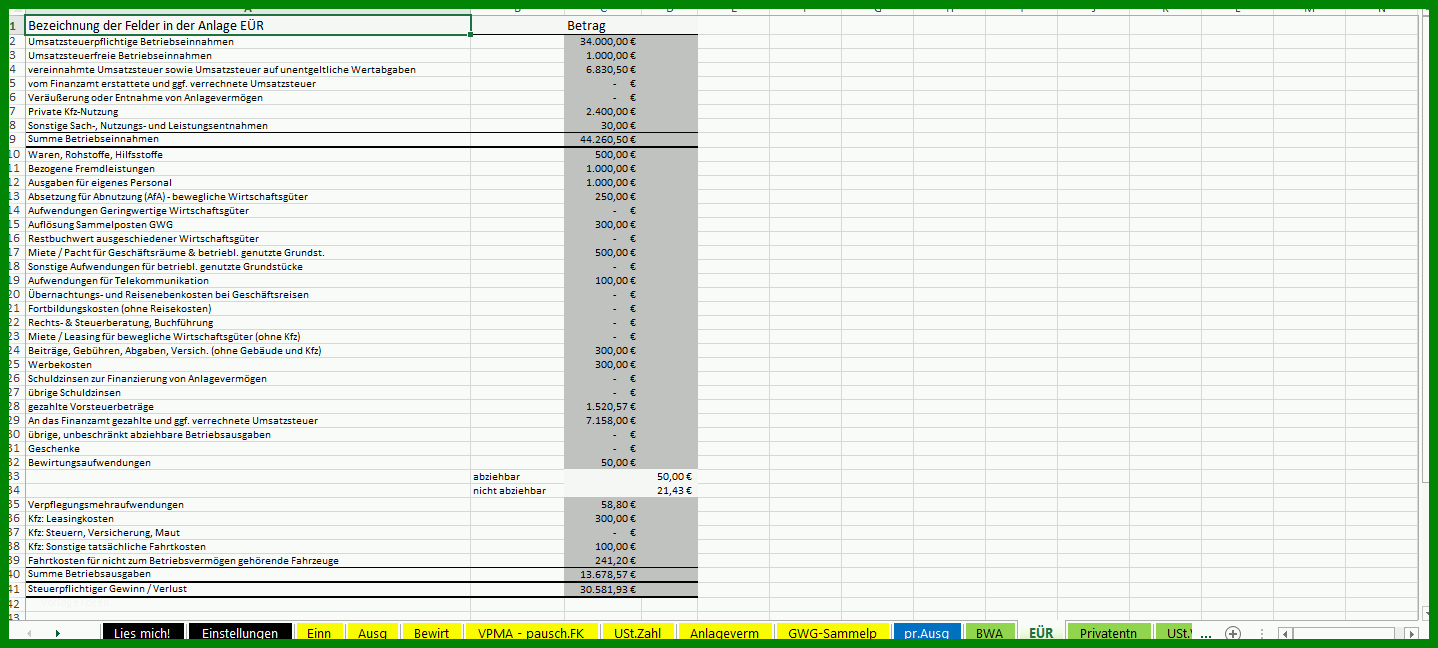
Task: Select total 44.260,50 €
Action: coord(608,140)
